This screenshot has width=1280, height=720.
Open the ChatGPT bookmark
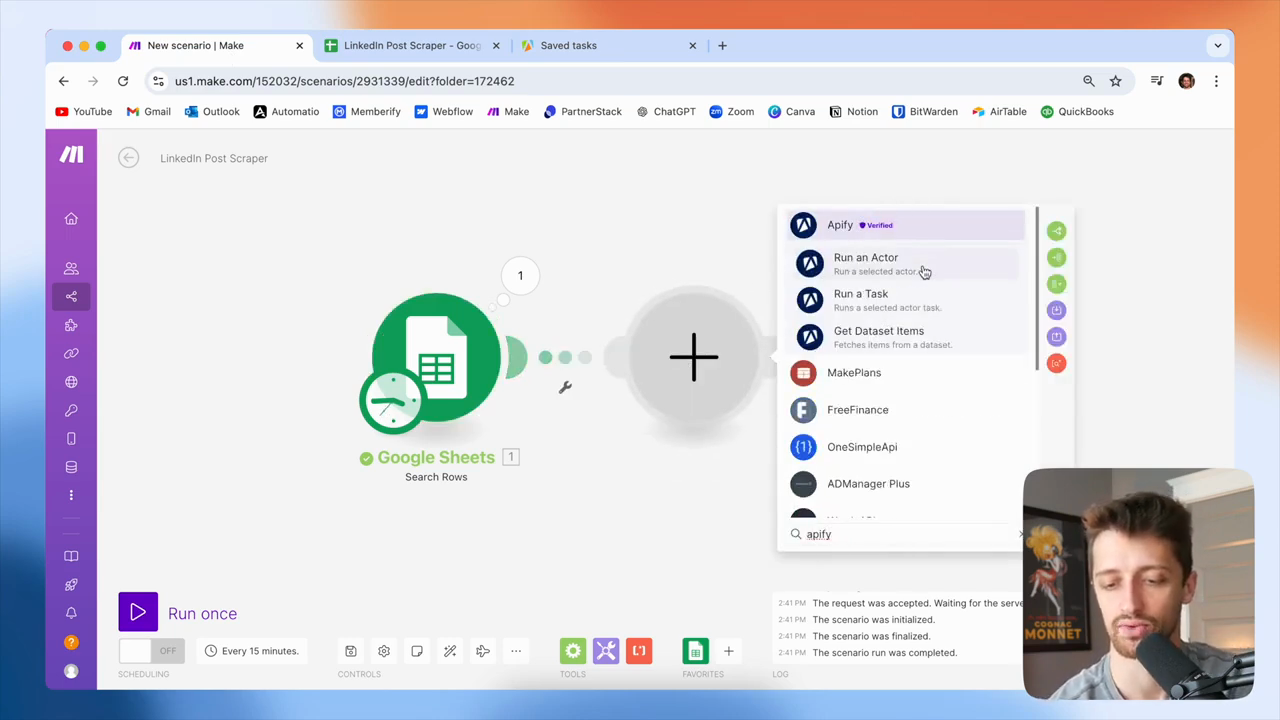coord(666,112)
